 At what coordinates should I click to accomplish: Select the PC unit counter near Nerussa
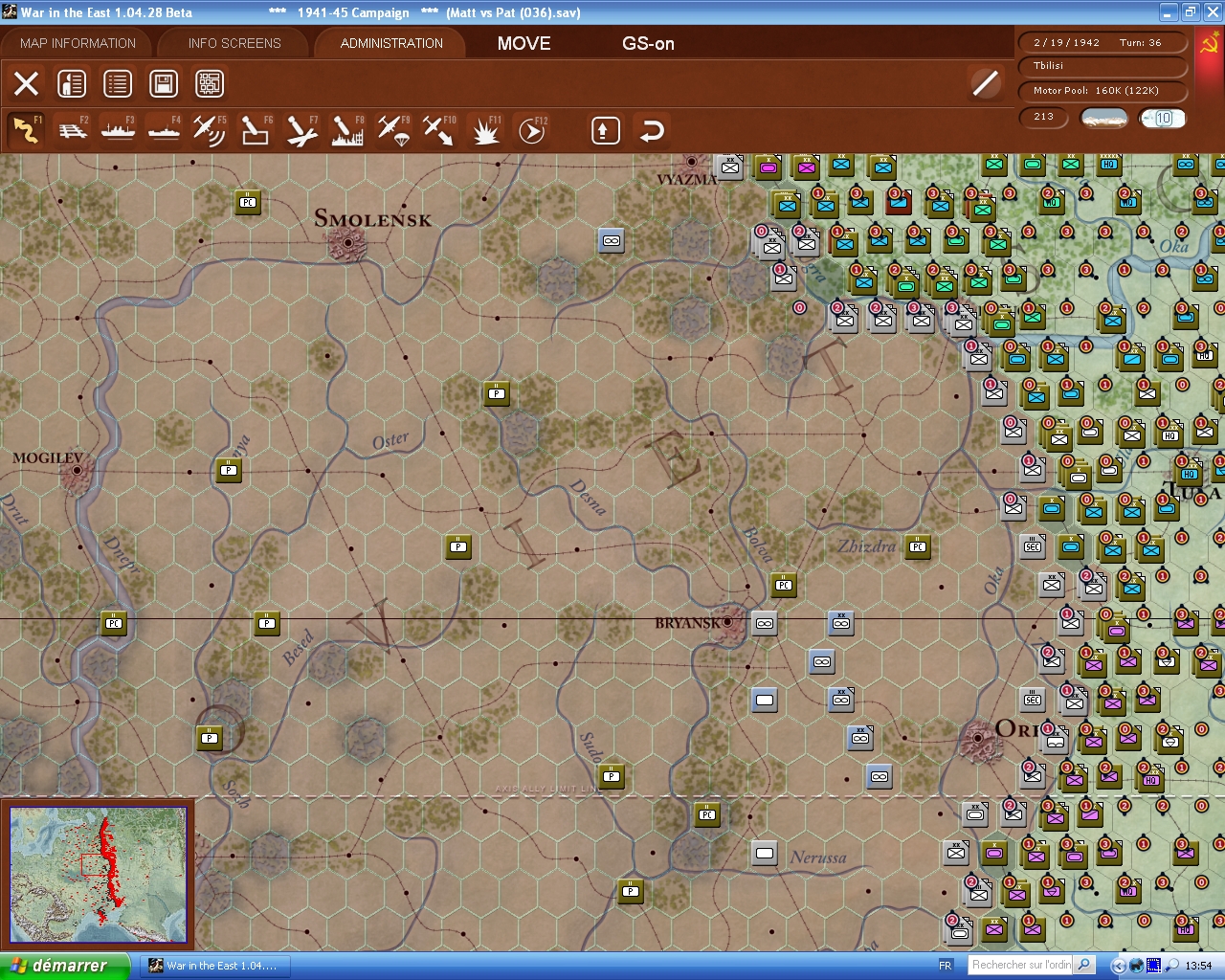[x=707, y=814]
